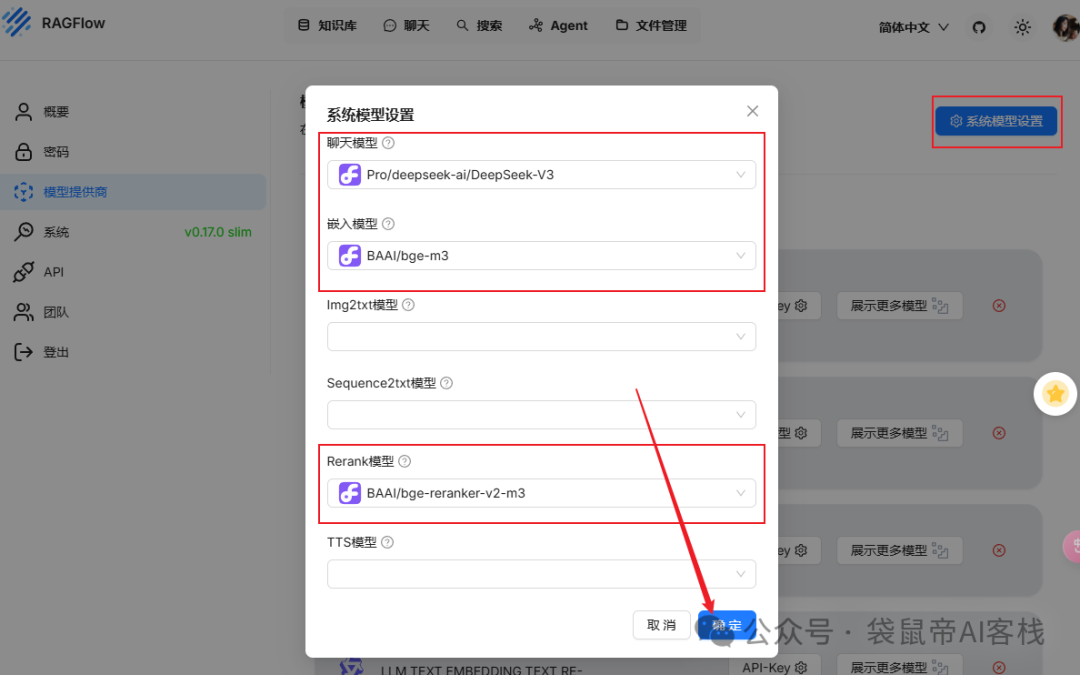This screenshot has height=675, width=1080.
Task: Click the 确定 button
Action: pyautogui.click(x=727, y=625)
